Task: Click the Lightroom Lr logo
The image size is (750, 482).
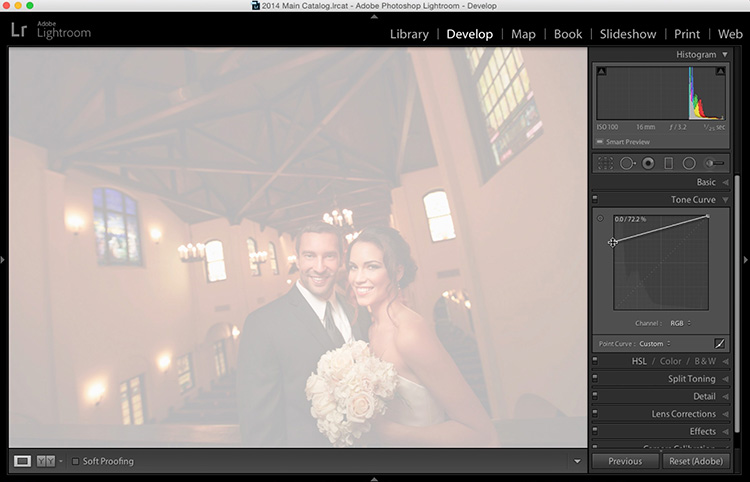Action: pos(19,30)
